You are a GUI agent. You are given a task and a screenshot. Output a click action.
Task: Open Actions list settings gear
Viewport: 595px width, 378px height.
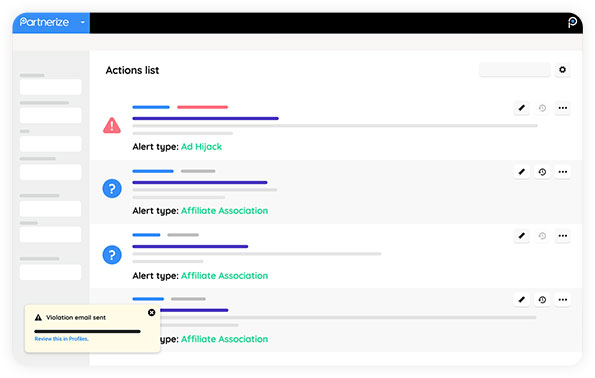coord(562,70)
